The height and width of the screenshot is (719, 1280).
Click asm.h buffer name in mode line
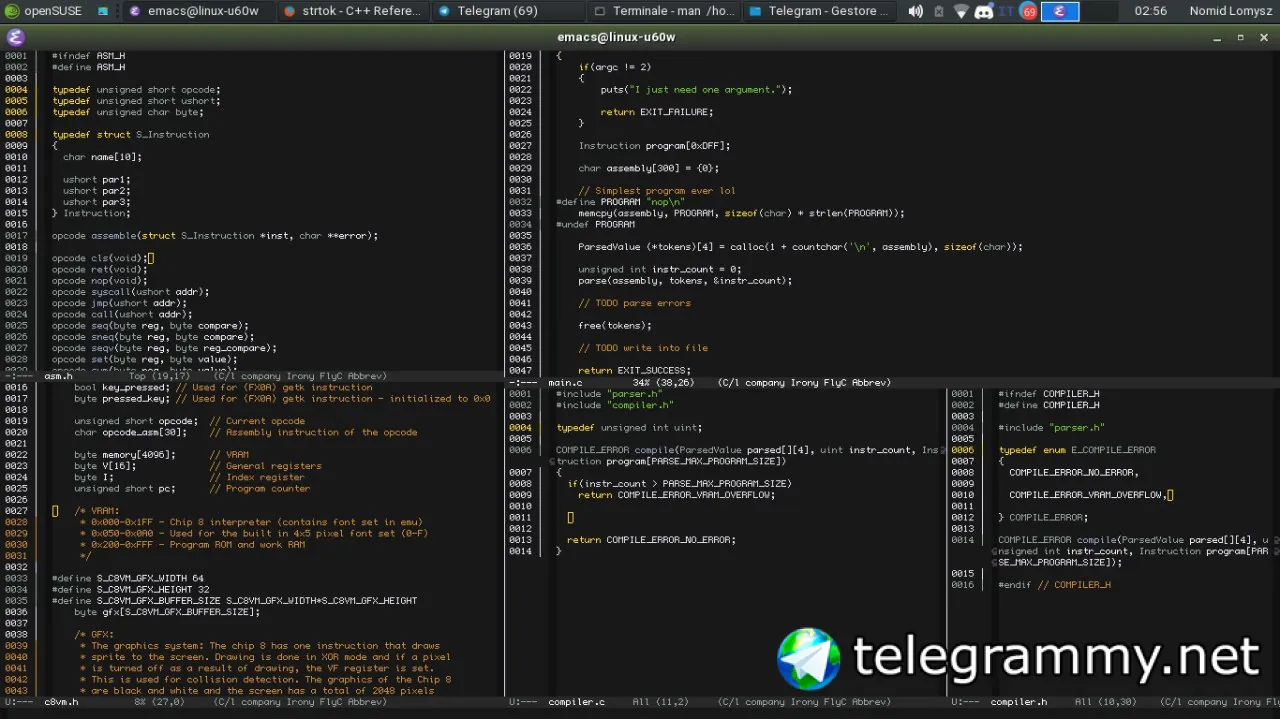pos(59,376)
